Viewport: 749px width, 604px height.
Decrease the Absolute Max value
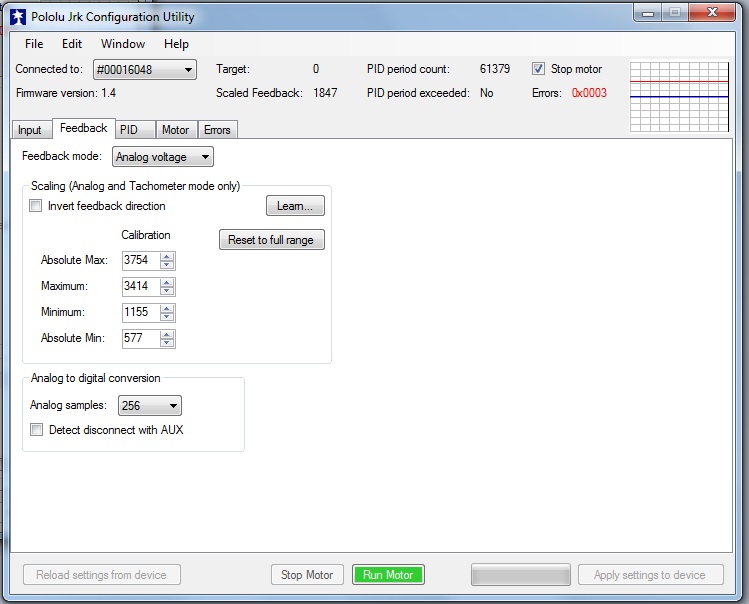pos(167,265)
